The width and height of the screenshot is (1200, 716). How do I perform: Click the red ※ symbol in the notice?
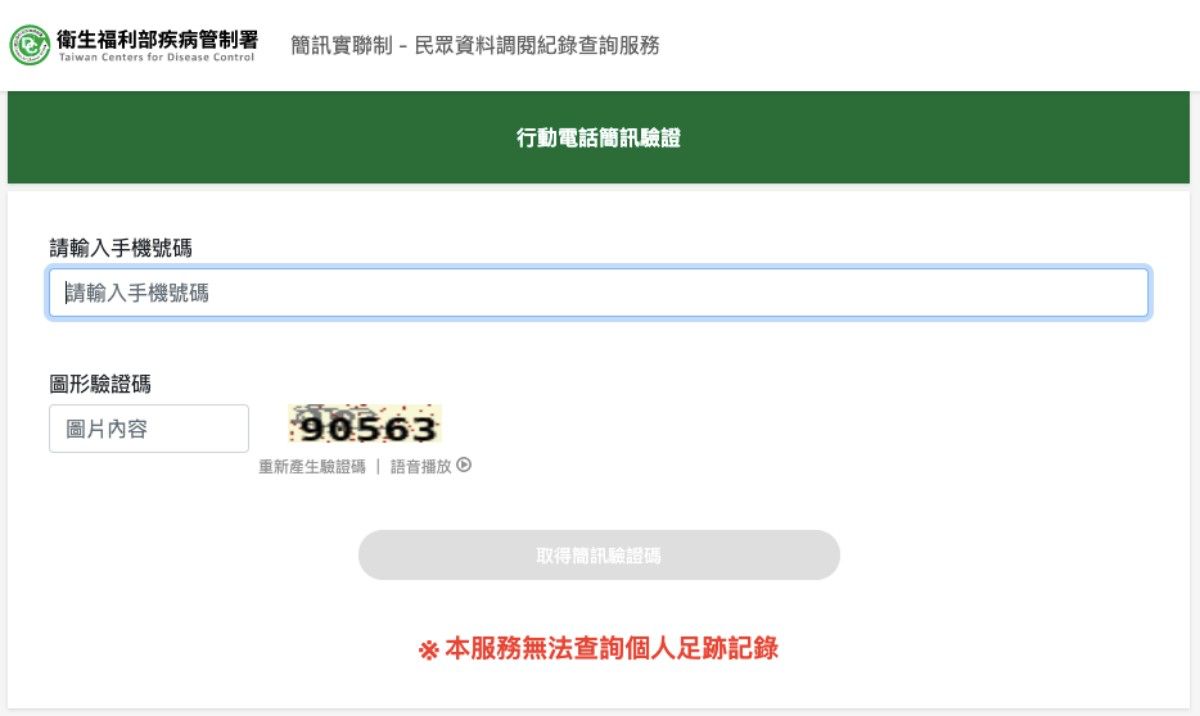click(x=428, y=649)
